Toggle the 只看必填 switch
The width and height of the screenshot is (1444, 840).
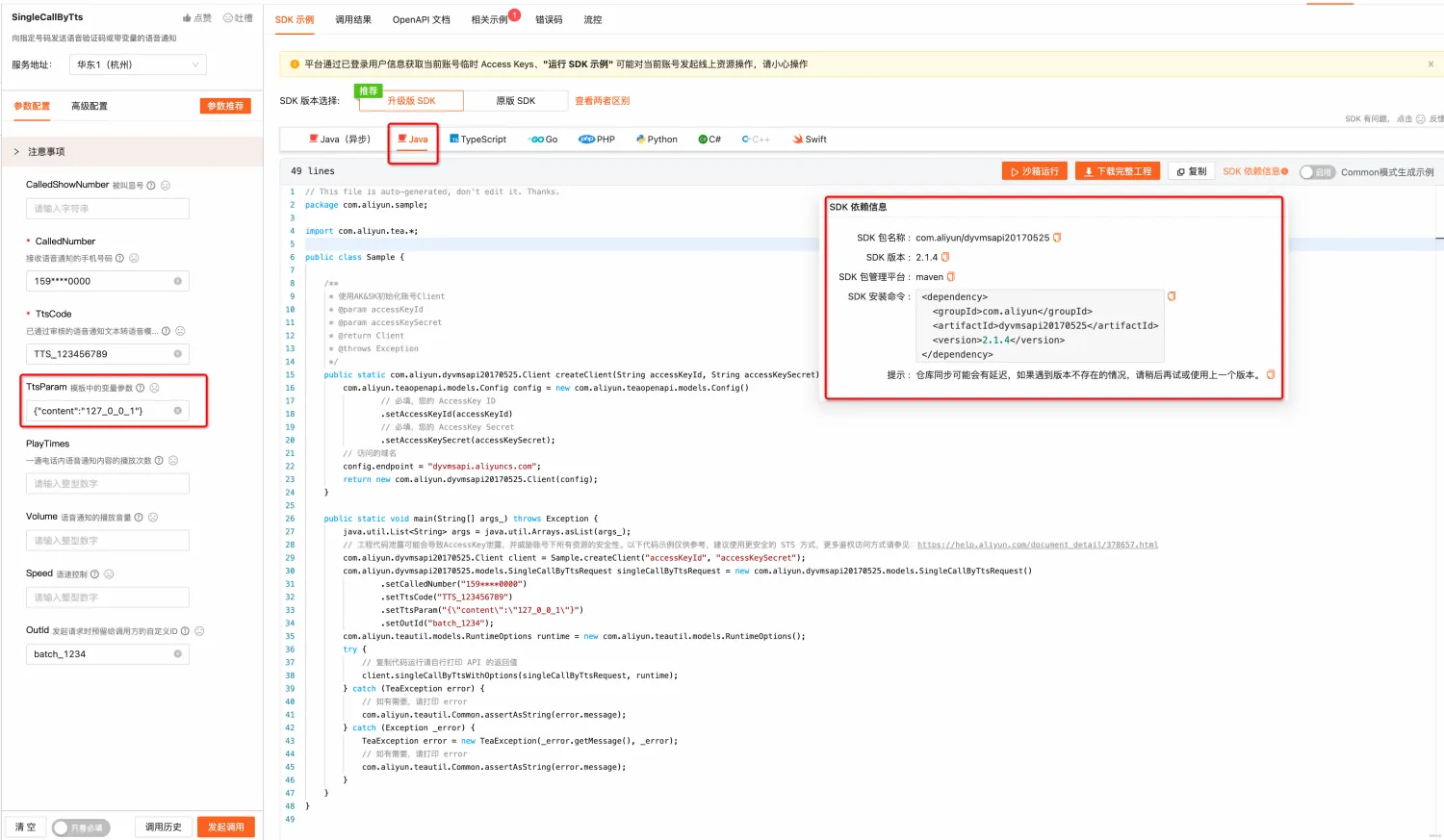[x=81, y=827]
